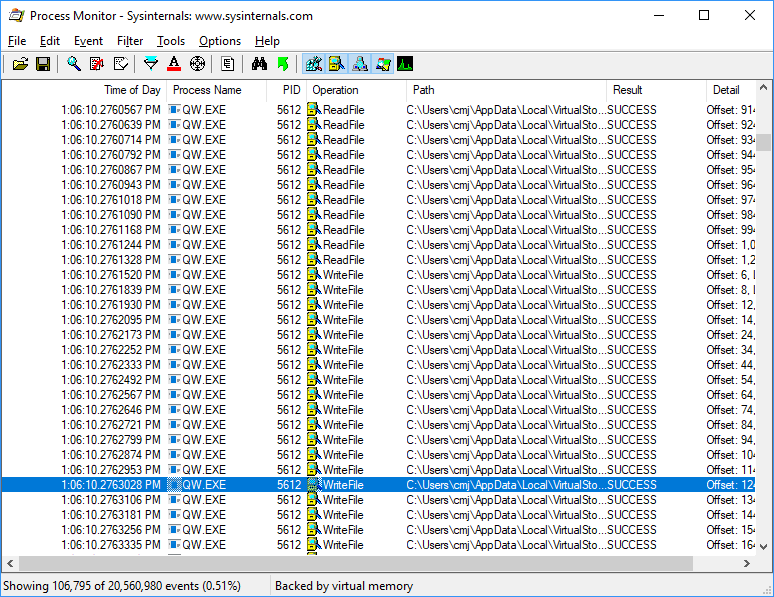Toggle the Autoscroll toolbar icon

point(97,64)
